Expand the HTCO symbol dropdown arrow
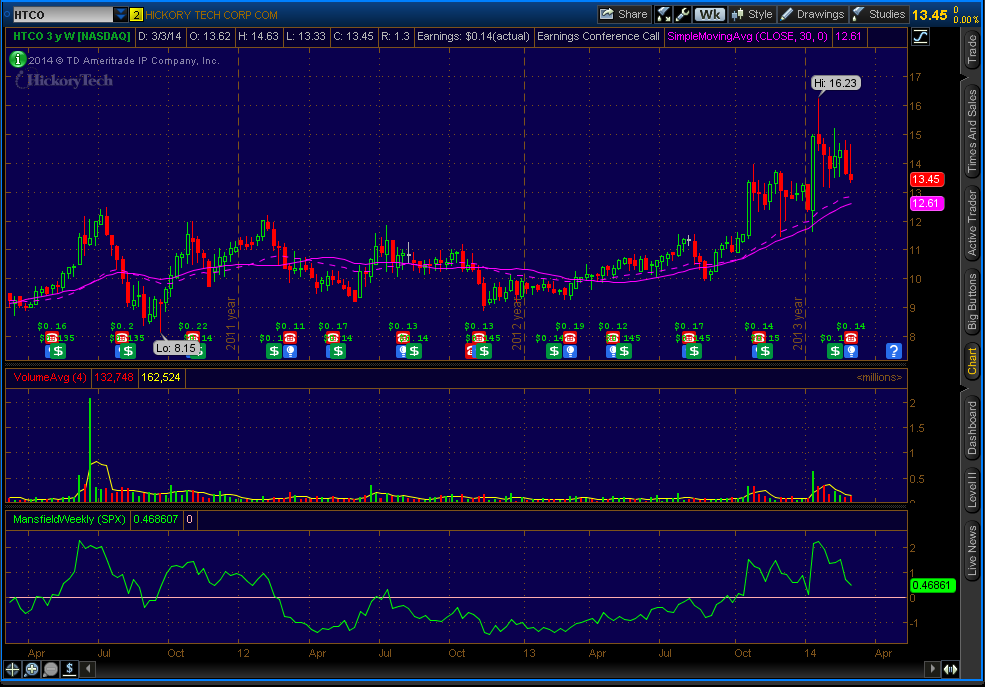Image resolution: width=985 pixels, height=687 pixels. coord(121,14)
